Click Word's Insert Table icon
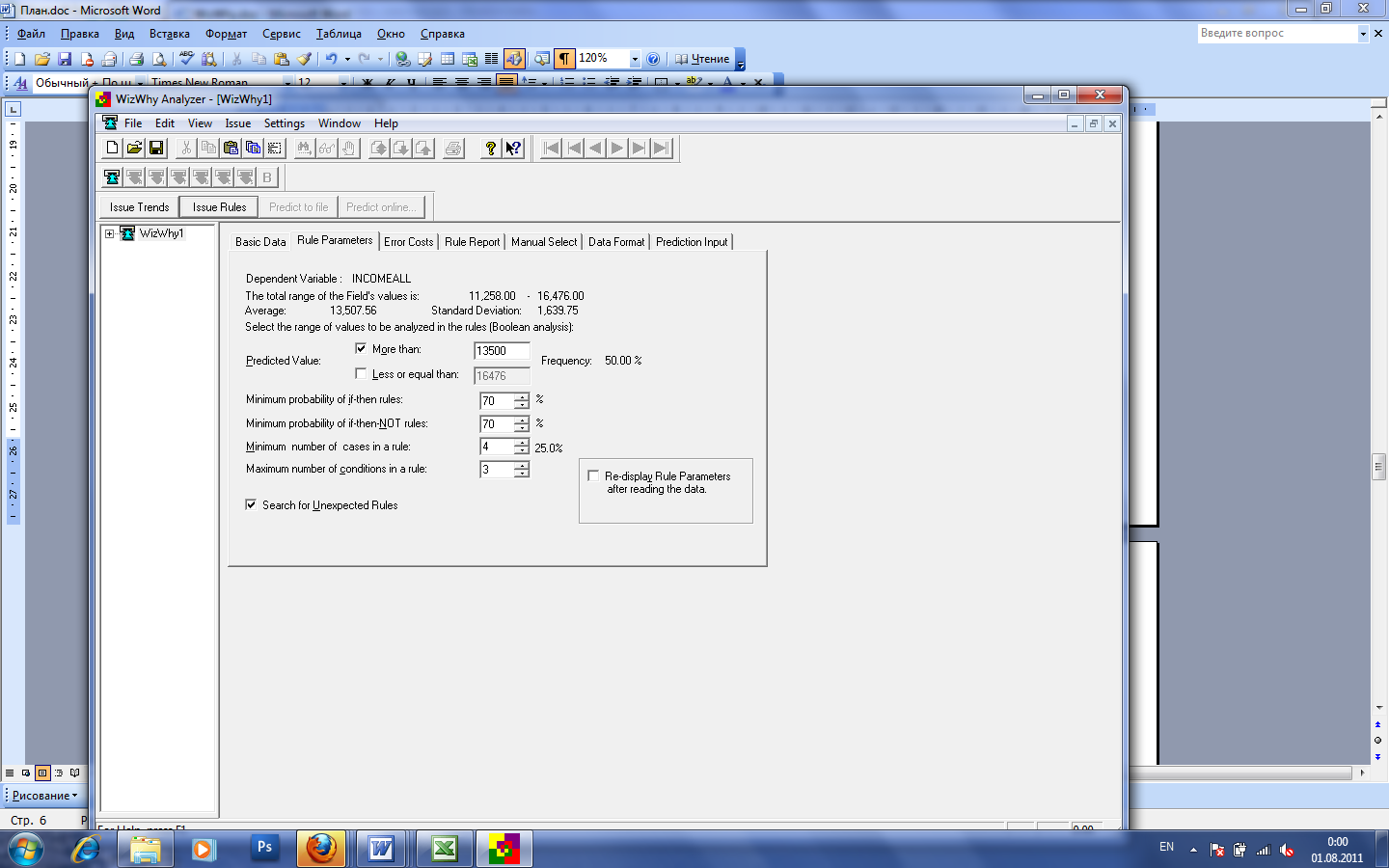Viewport: 1389px width, 868px height. pyautogui.click(x=448, y=59)
